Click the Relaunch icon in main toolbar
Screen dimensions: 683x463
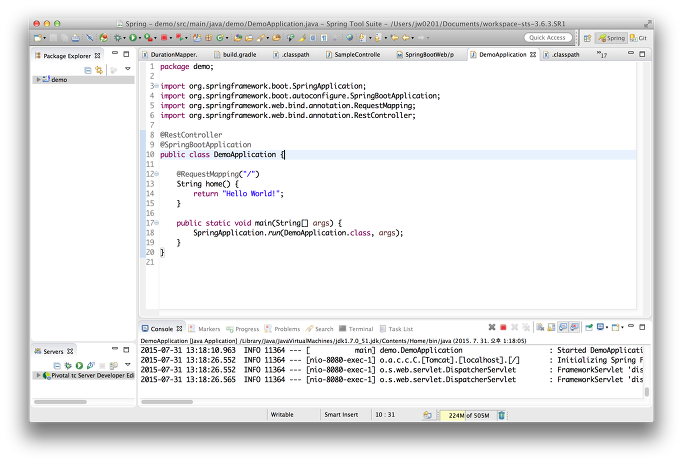coord(179,38)
